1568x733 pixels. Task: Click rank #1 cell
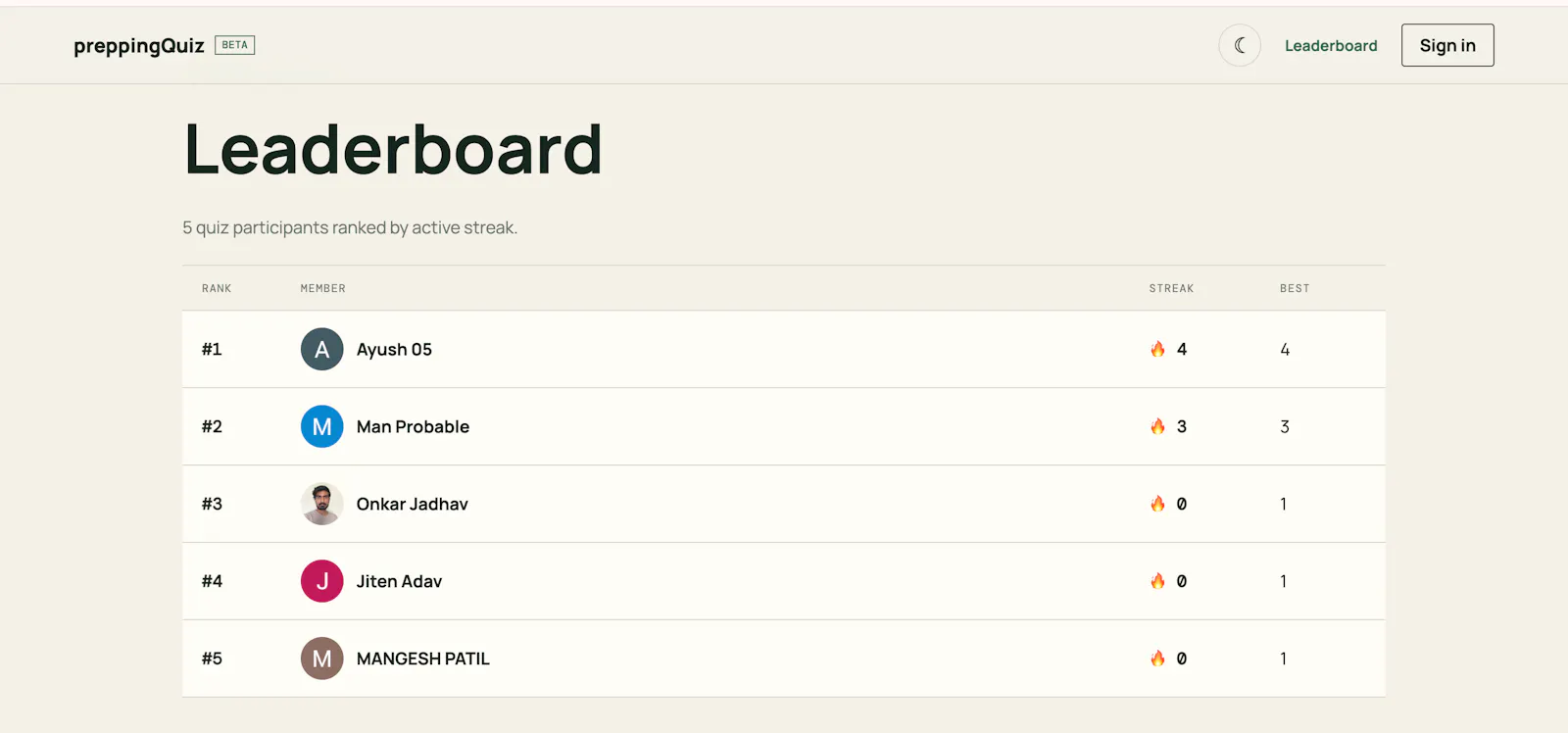212,350
